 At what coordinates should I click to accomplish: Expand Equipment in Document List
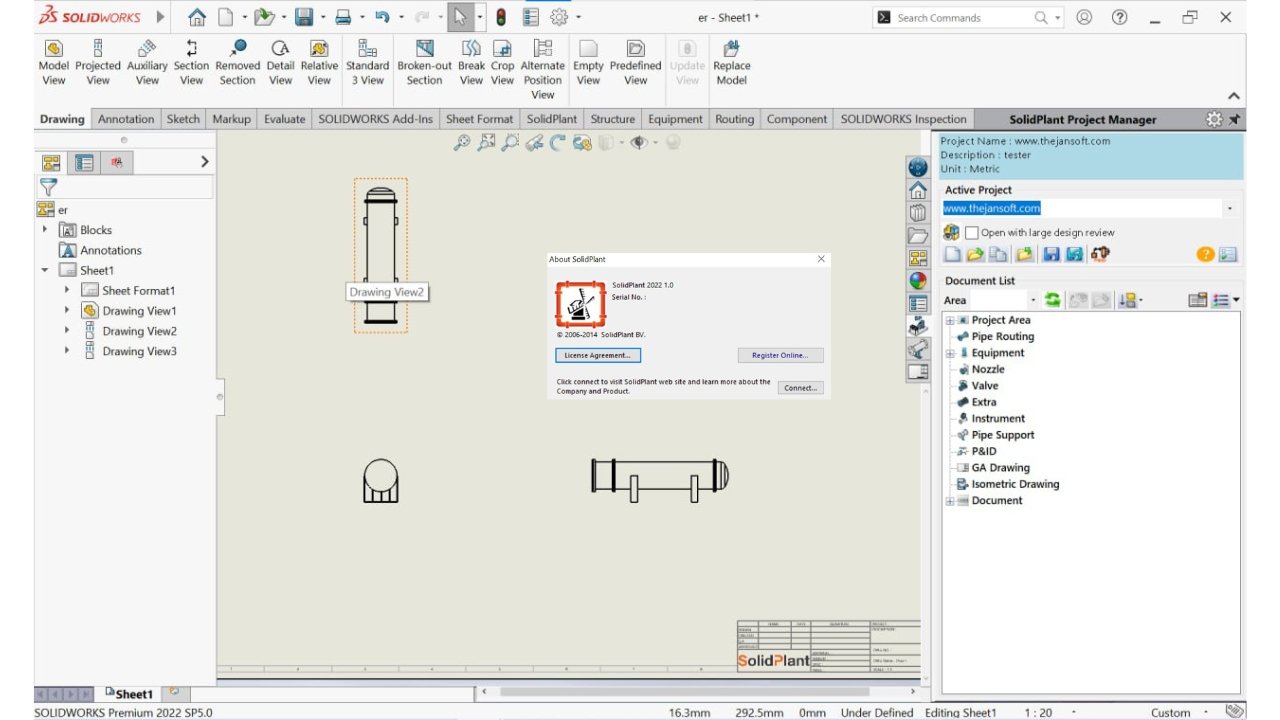tap(950, 353)
